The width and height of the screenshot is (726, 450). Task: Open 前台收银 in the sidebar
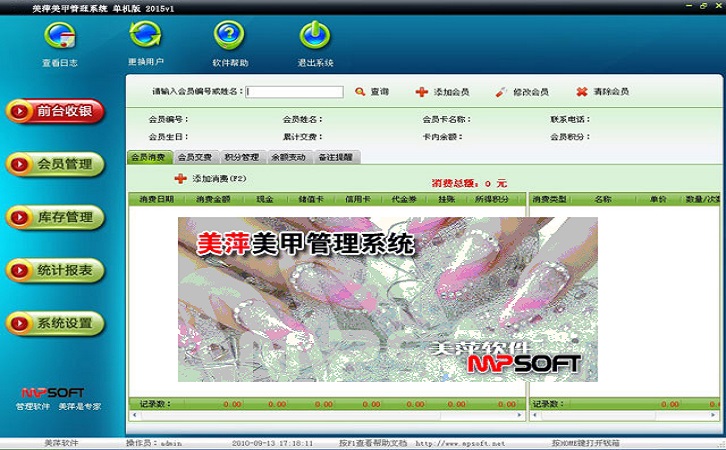click(x=55, y=111)
